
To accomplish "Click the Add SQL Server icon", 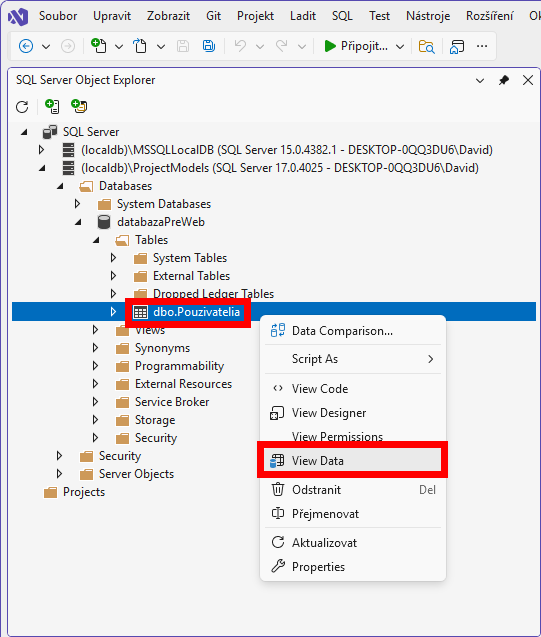I will [x=52, y=106].
